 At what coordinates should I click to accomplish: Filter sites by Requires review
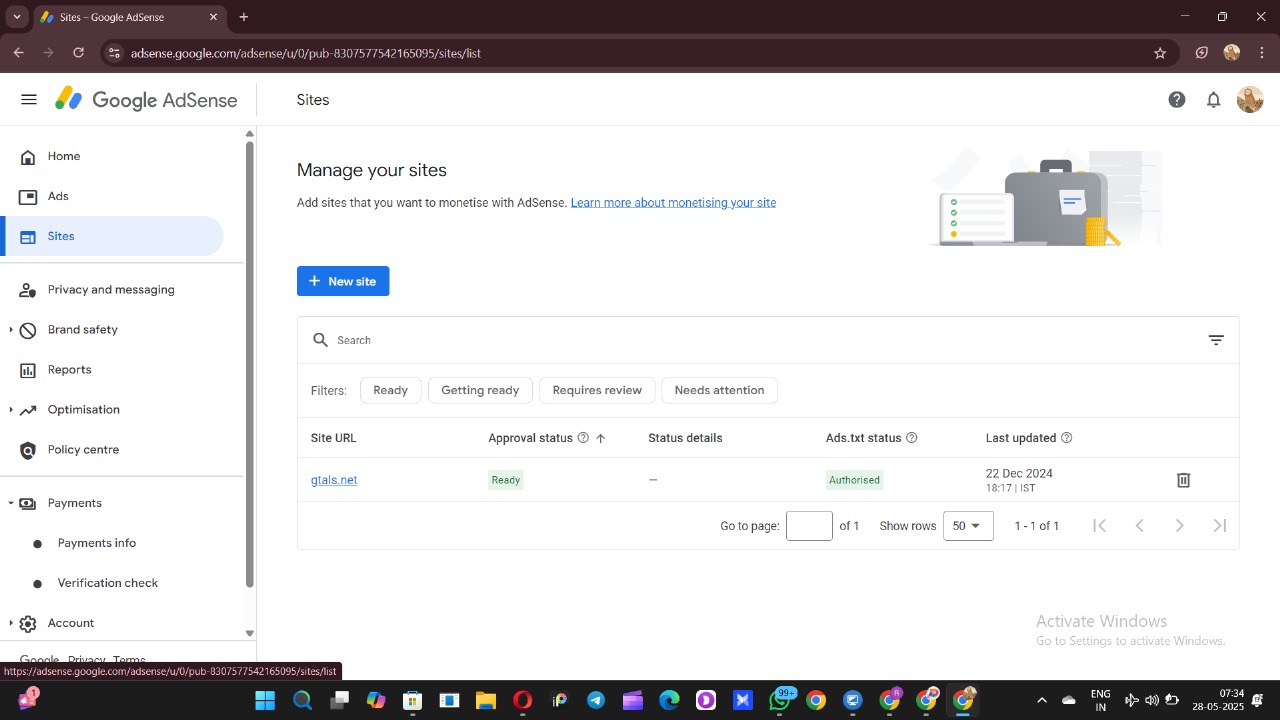[x=597, y=390]
